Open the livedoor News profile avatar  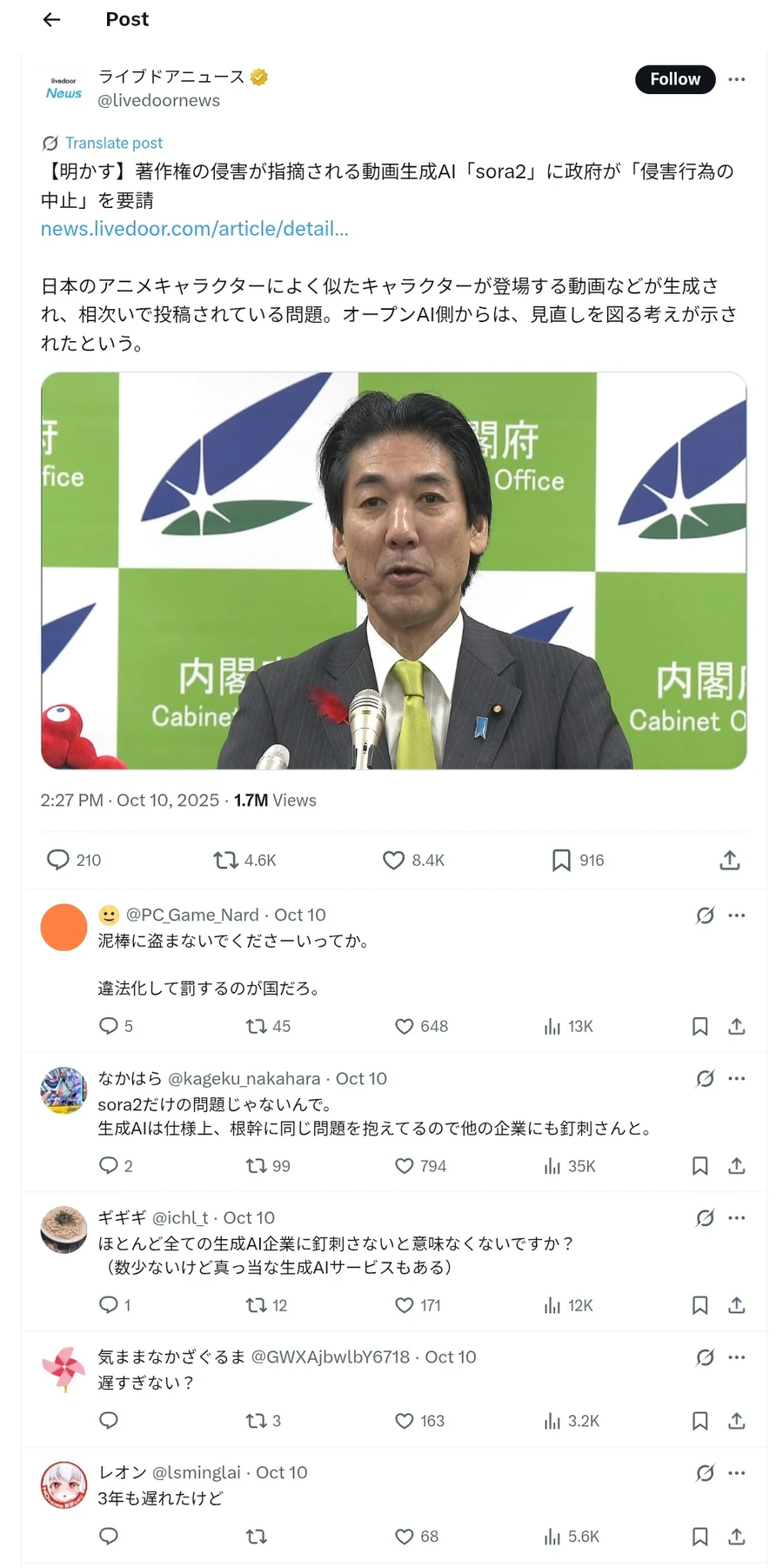[x=64, y=87]
